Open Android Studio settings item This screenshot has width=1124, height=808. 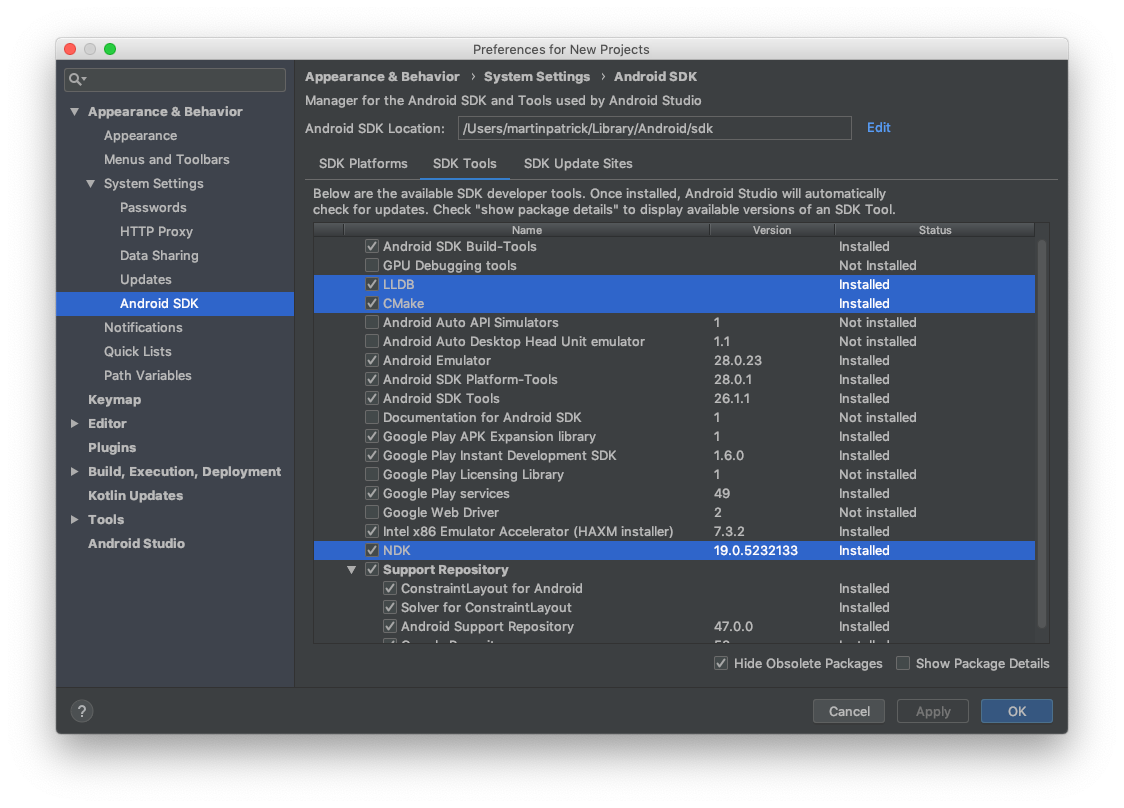[136, 543]
